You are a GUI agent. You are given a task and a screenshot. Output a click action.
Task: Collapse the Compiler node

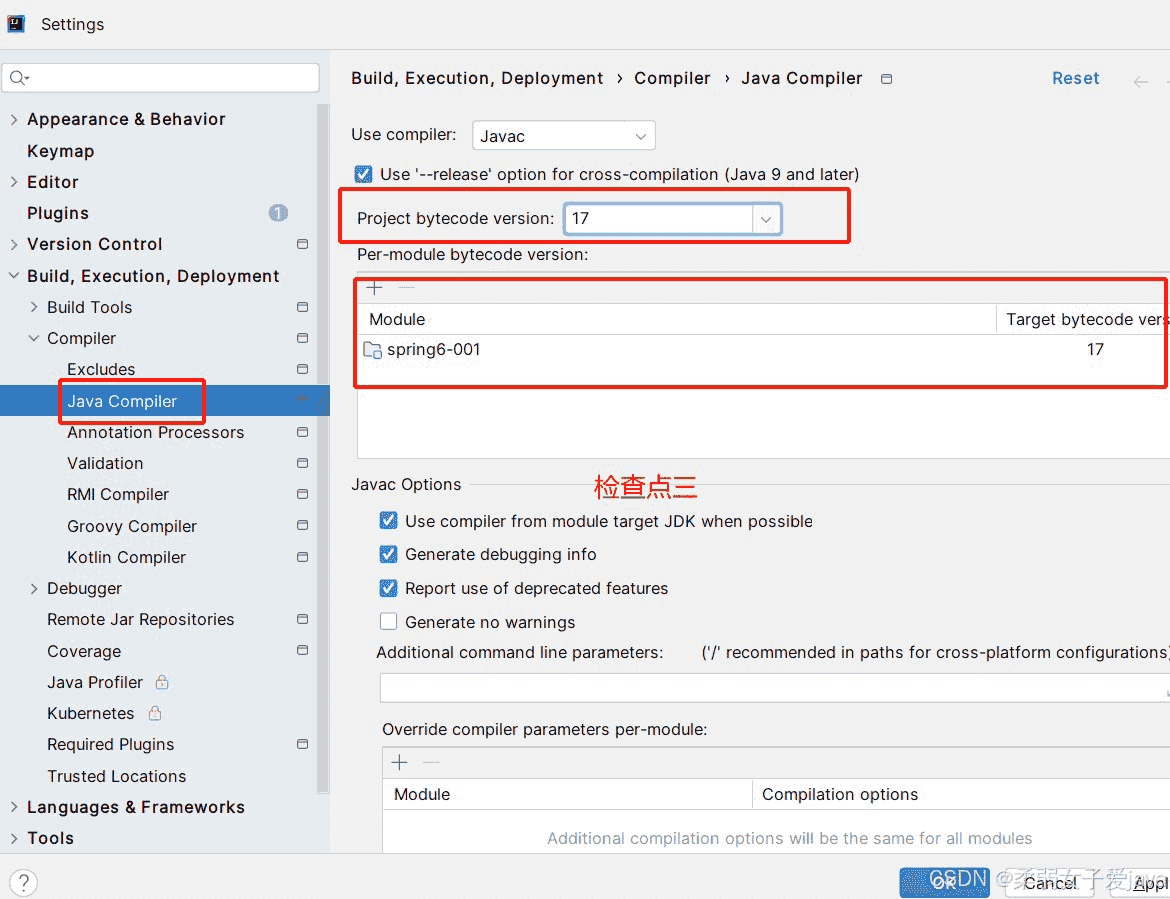click(x=34, y=338)
